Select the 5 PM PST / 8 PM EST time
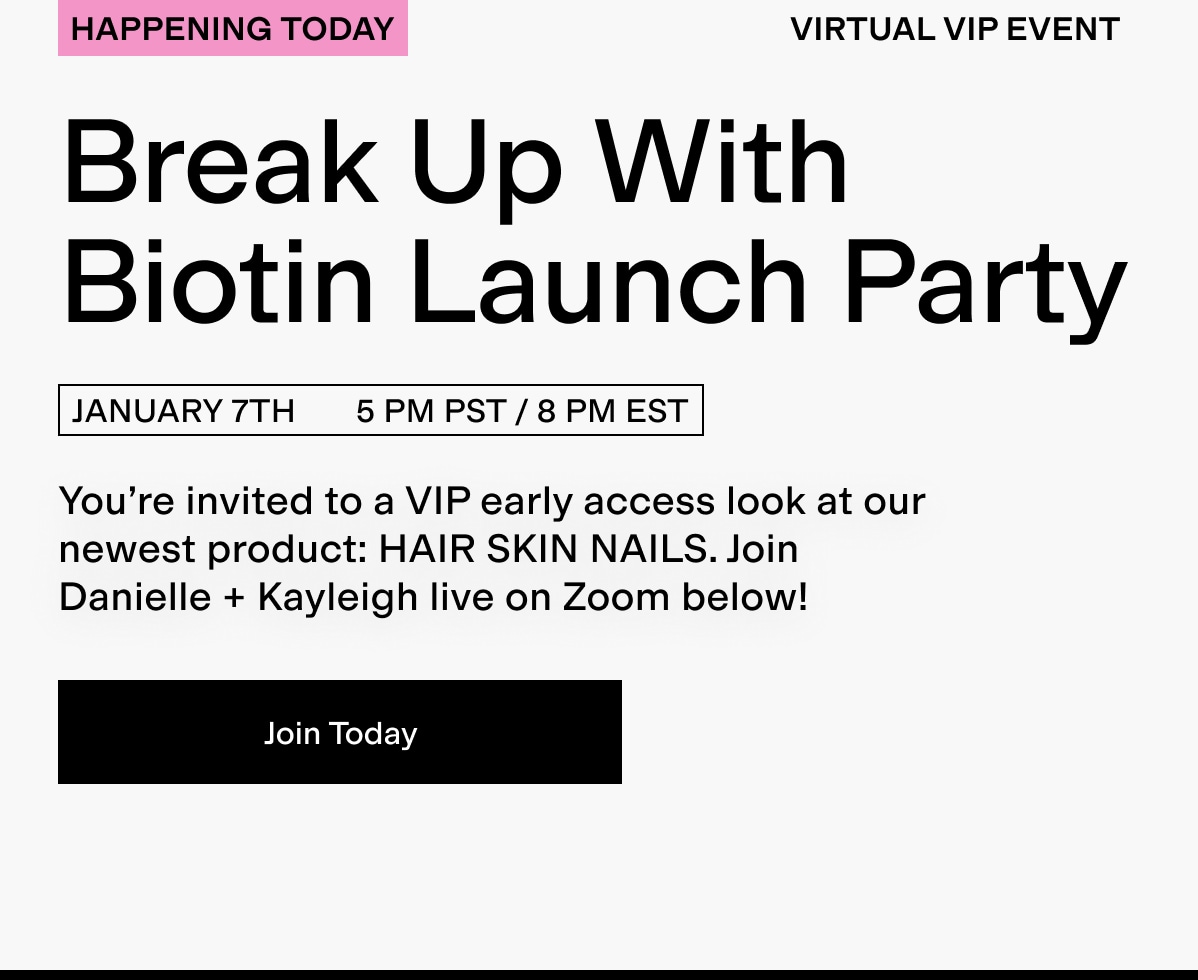Image resolution: width=1198 pixels, height=980 pixels. point(521,410)
